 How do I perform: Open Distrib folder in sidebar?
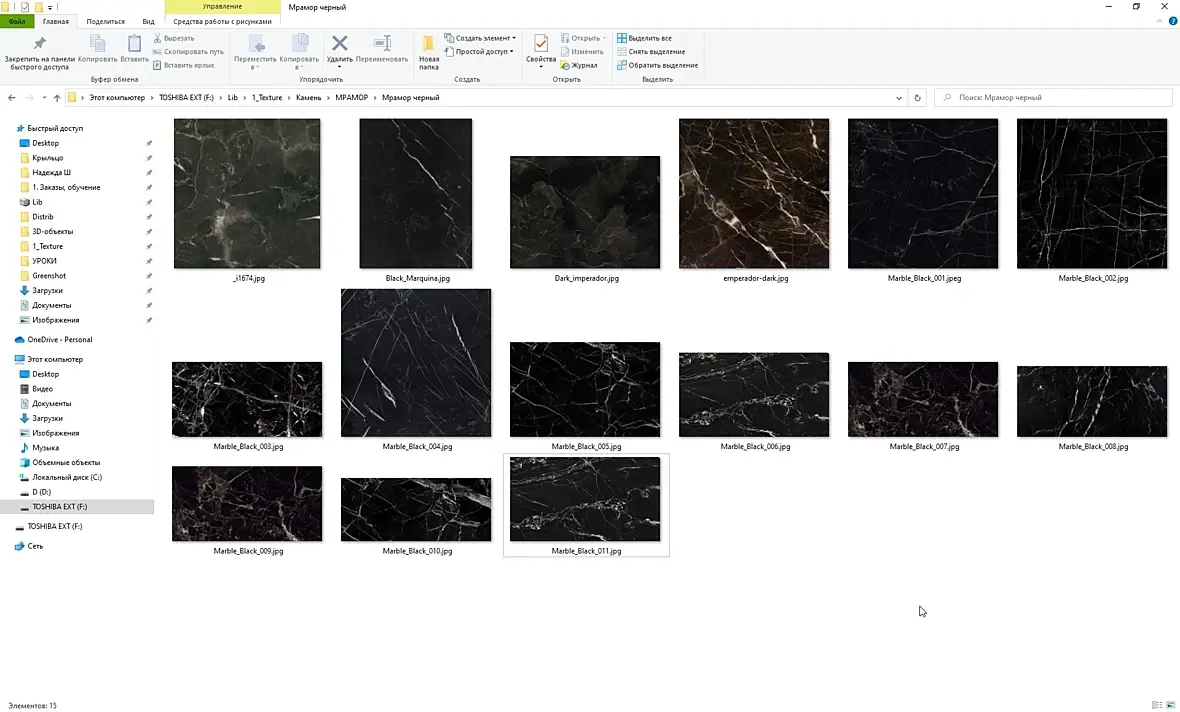(x=43, y=217)
